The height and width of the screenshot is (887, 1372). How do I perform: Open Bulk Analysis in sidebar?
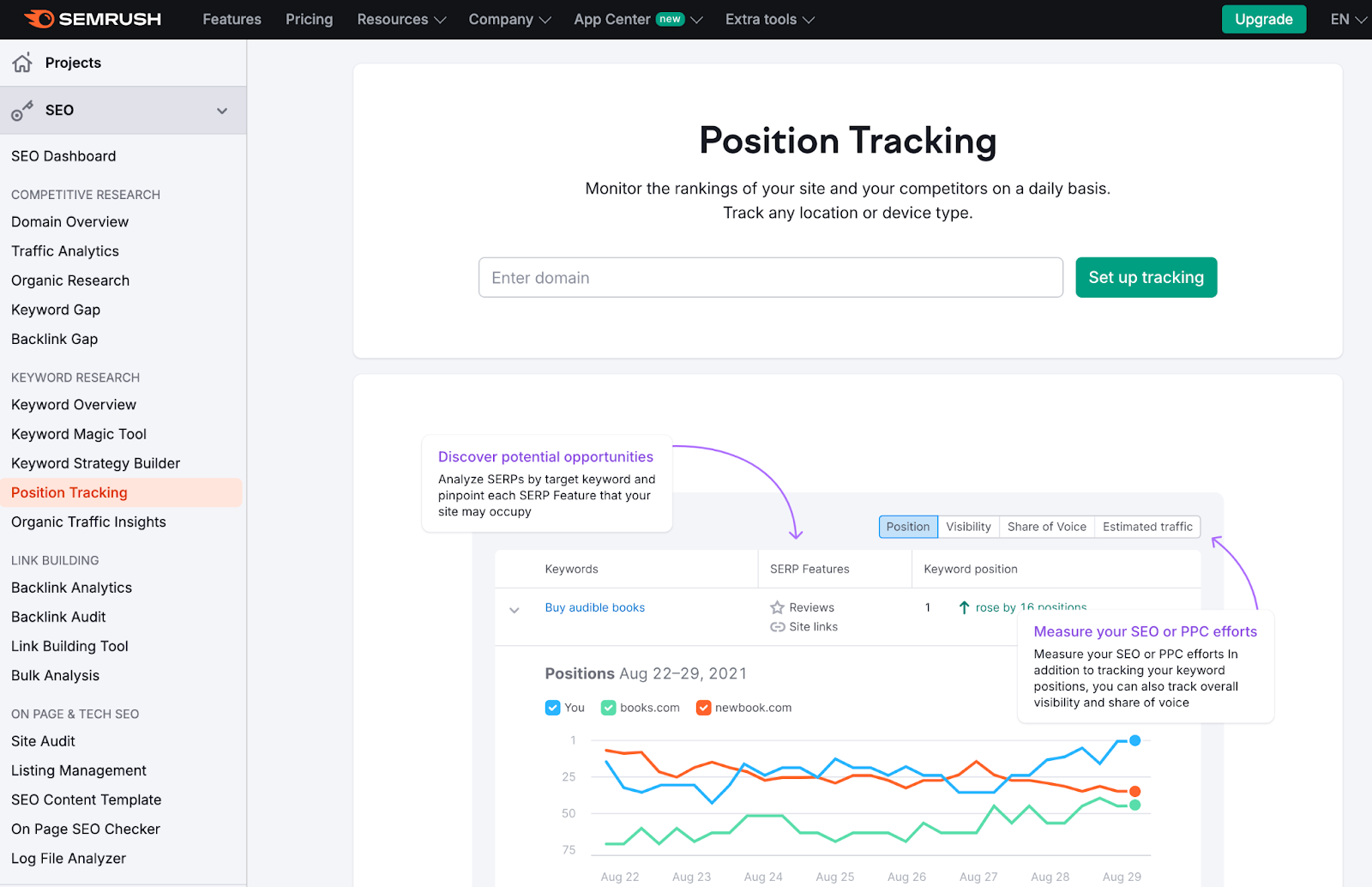[x=55, y=675]
